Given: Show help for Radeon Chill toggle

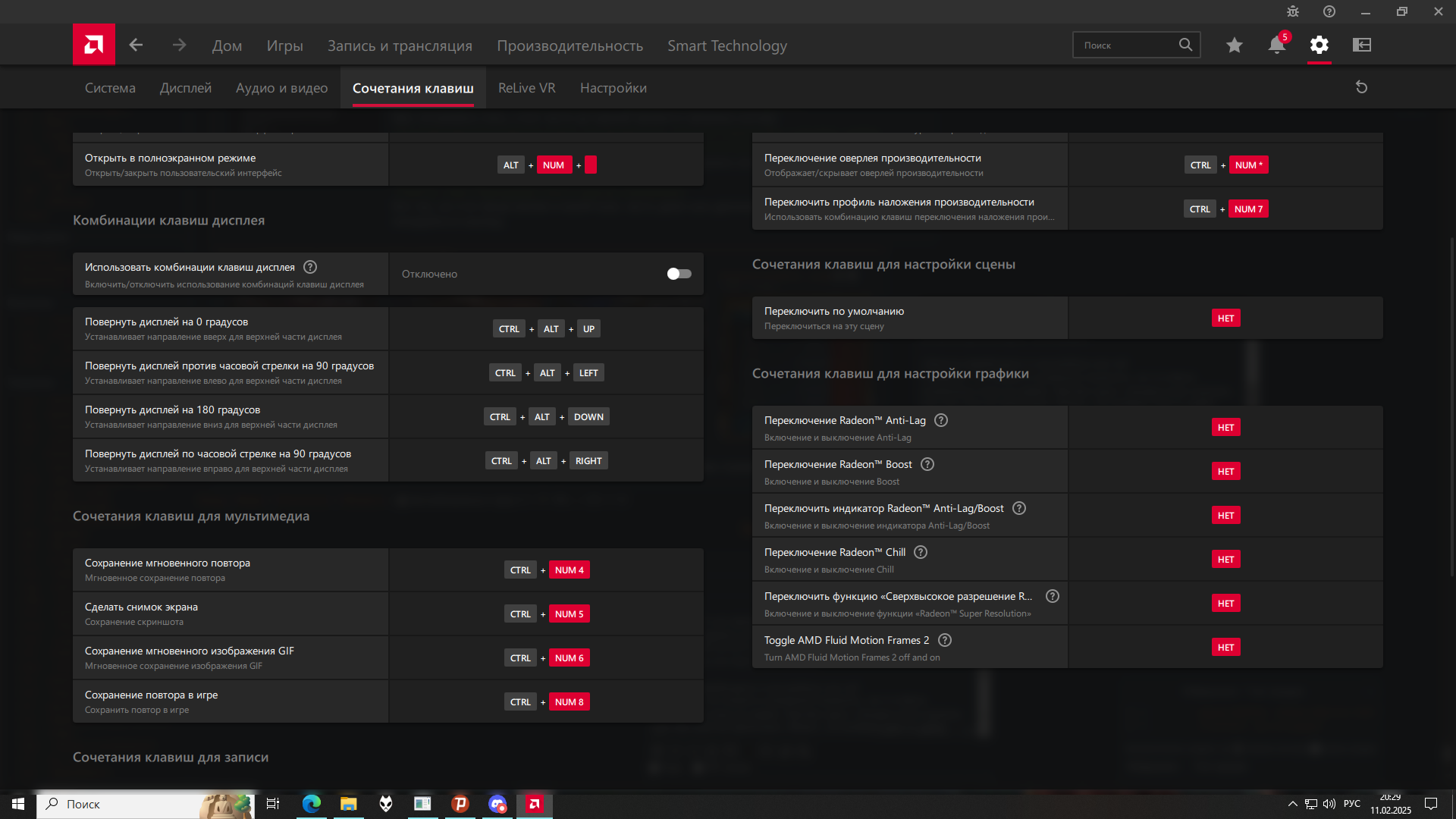Looking at the screenshot, I should (x=921, y=552).
